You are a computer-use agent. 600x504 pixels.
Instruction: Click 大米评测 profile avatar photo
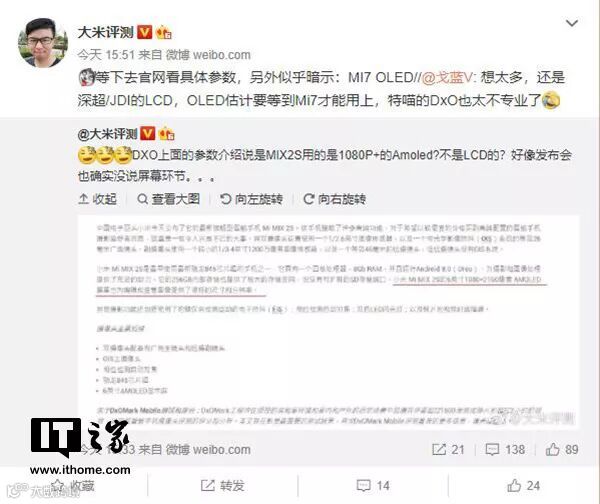tap(43, 42)
